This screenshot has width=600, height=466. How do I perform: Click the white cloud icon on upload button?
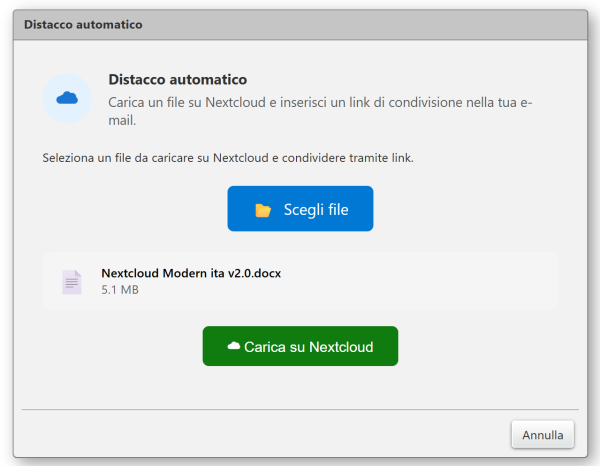pos(234,346)
